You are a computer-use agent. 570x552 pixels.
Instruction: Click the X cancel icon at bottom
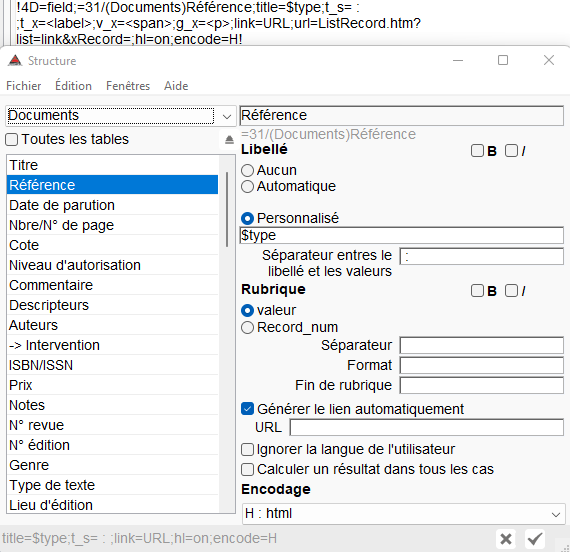click(506, 539)
